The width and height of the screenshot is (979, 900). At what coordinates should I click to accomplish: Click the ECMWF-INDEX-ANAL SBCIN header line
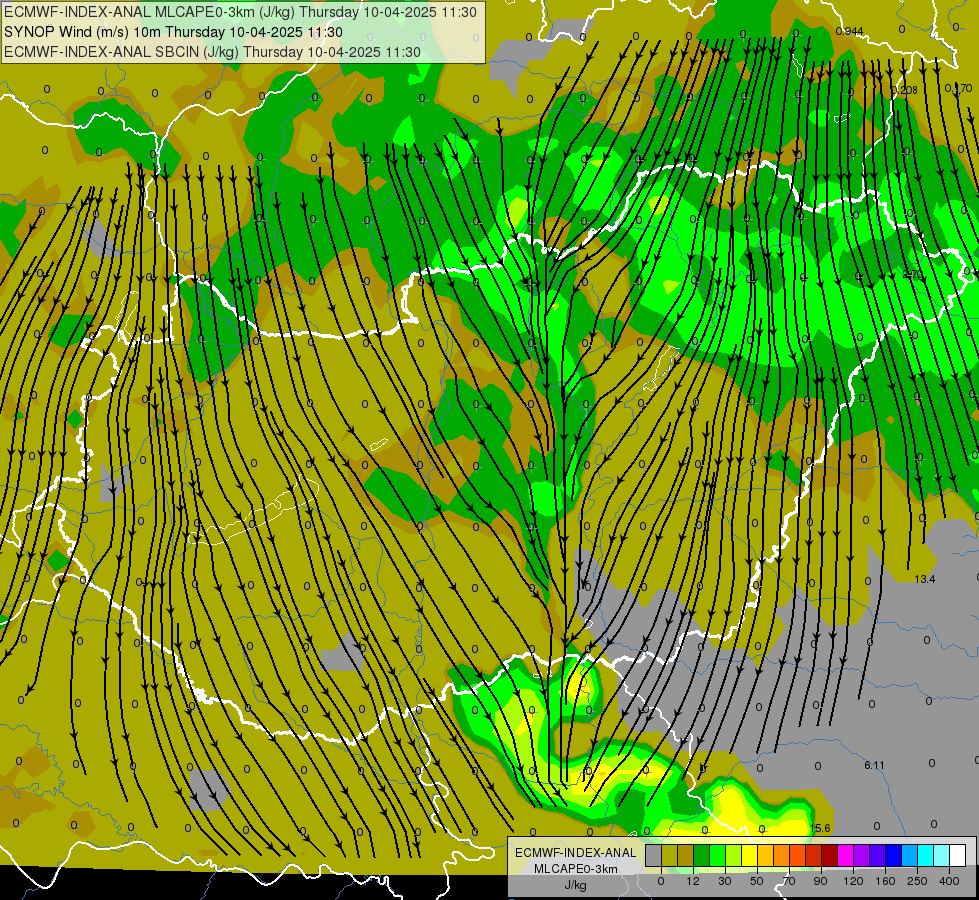212,52
